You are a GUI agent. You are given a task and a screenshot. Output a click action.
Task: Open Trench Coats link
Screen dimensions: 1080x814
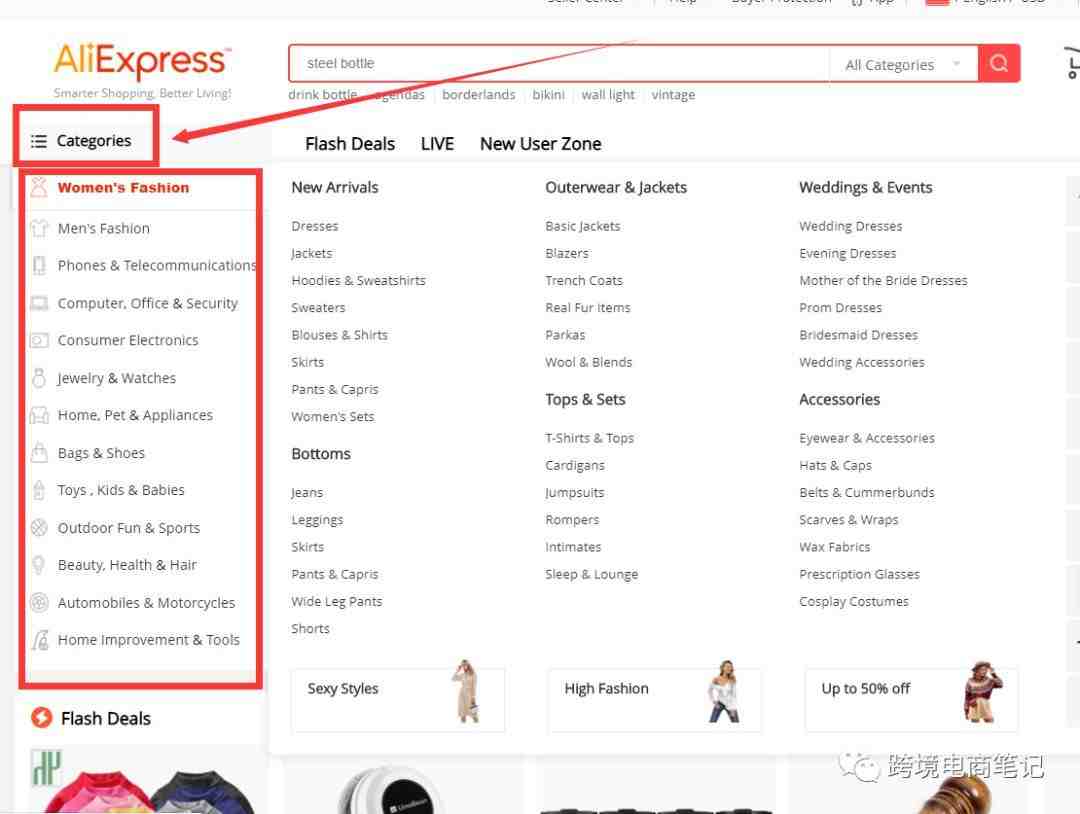584,280
